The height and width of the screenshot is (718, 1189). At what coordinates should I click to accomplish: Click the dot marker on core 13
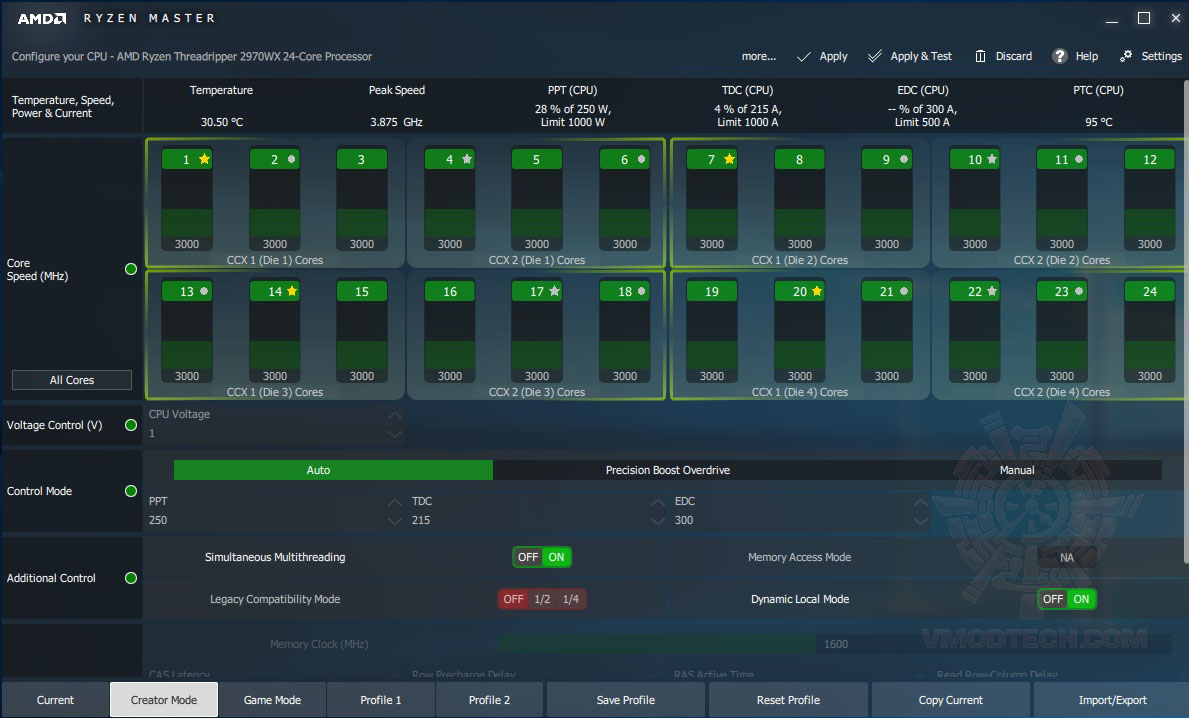point(205,291)
